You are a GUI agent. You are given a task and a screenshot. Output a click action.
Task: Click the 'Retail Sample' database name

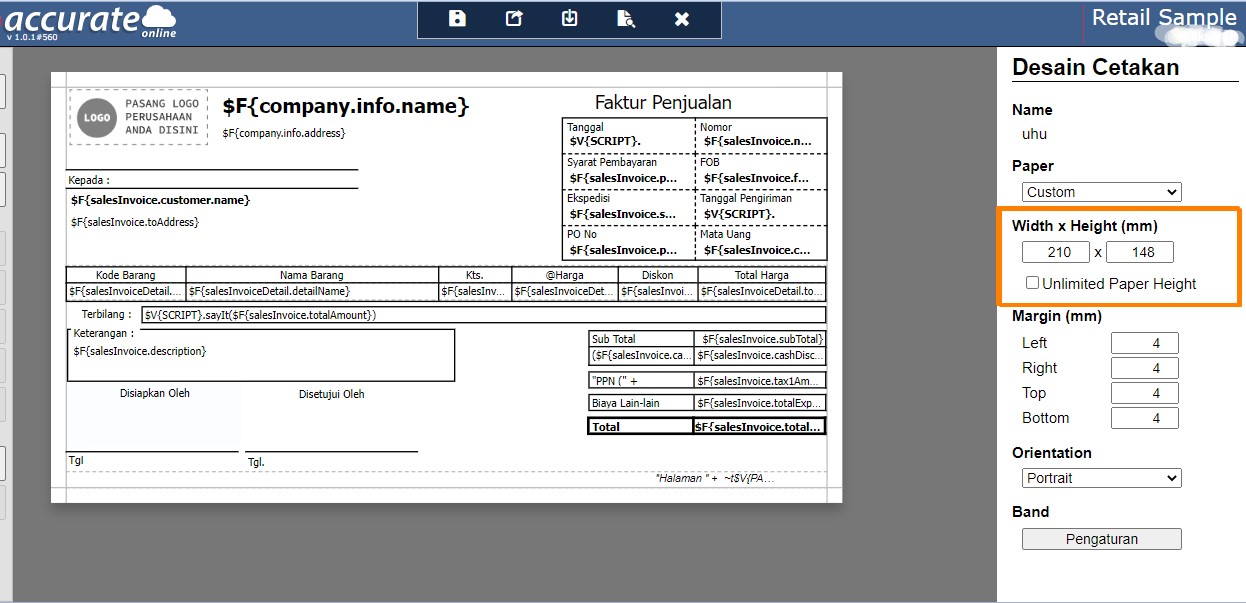[x=1164, y=17]
